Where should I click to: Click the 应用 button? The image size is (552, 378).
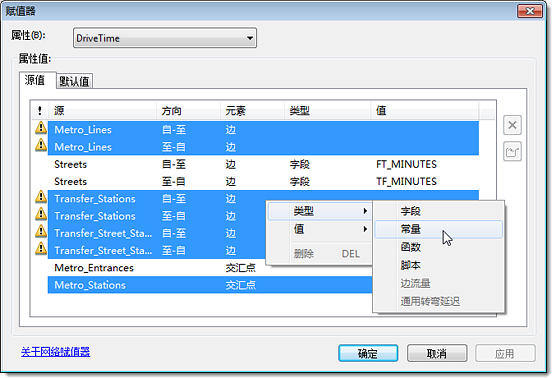[505, 353]
